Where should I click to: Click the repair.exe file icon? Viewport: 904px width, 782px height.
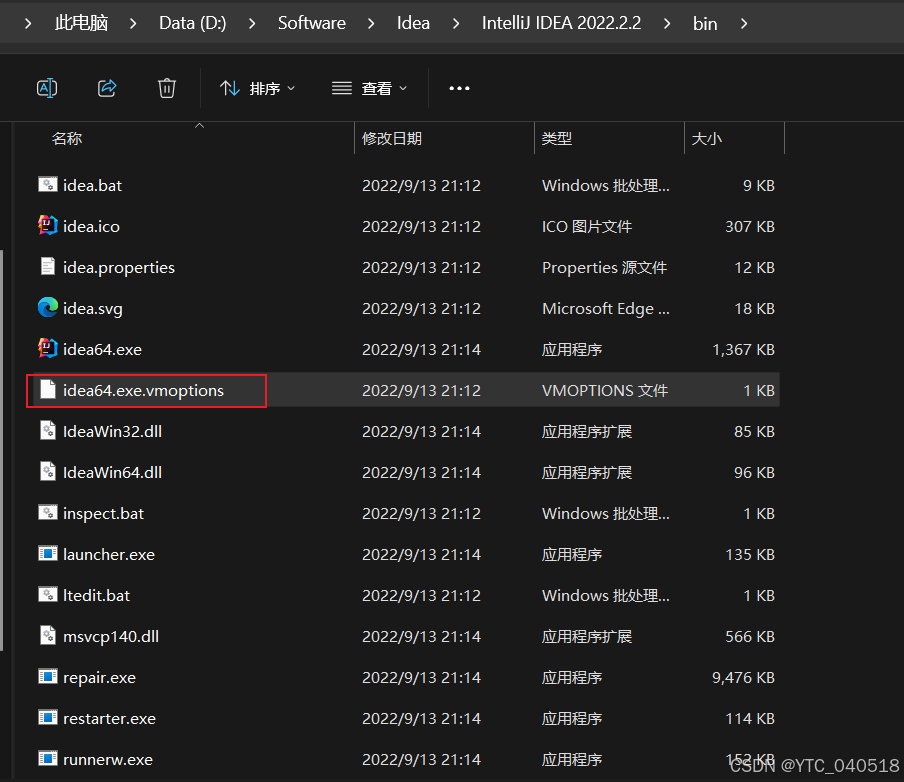coord(48,676)
